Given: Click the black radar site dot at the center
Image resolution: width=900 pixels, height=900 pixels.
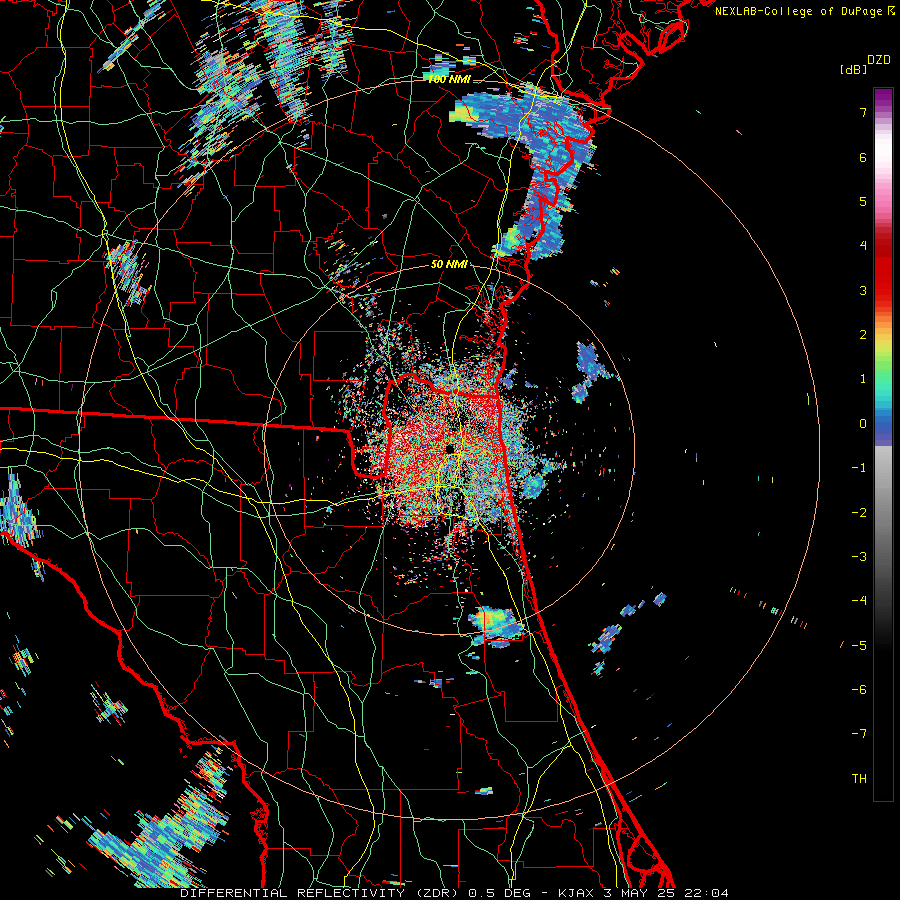Looking at the screenshot, I should (449, 448).
